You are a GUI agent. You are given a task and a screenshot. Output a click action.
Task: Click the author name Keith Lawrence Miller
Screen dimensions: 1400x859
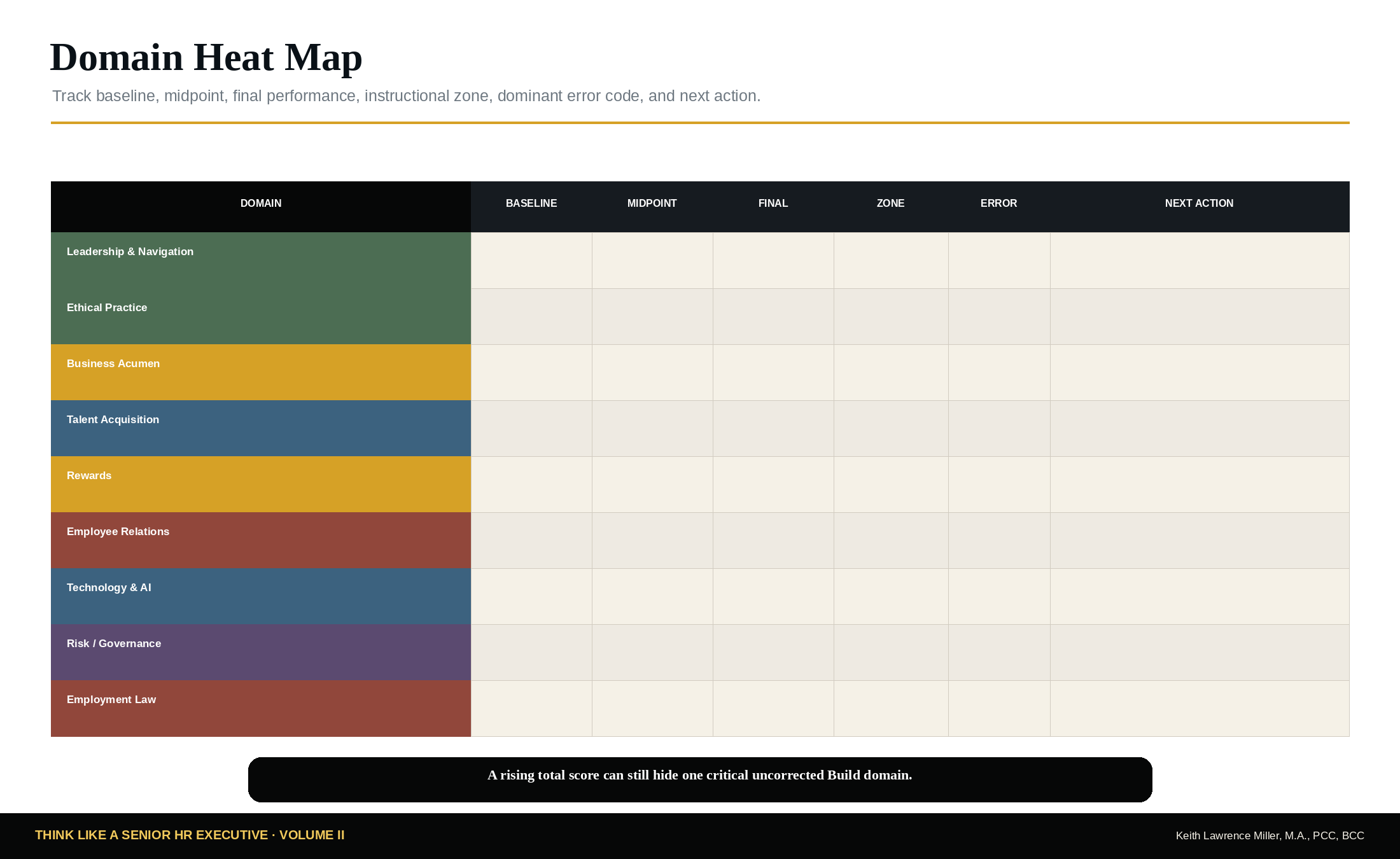pyautogui.click(x=1270, y=836)
